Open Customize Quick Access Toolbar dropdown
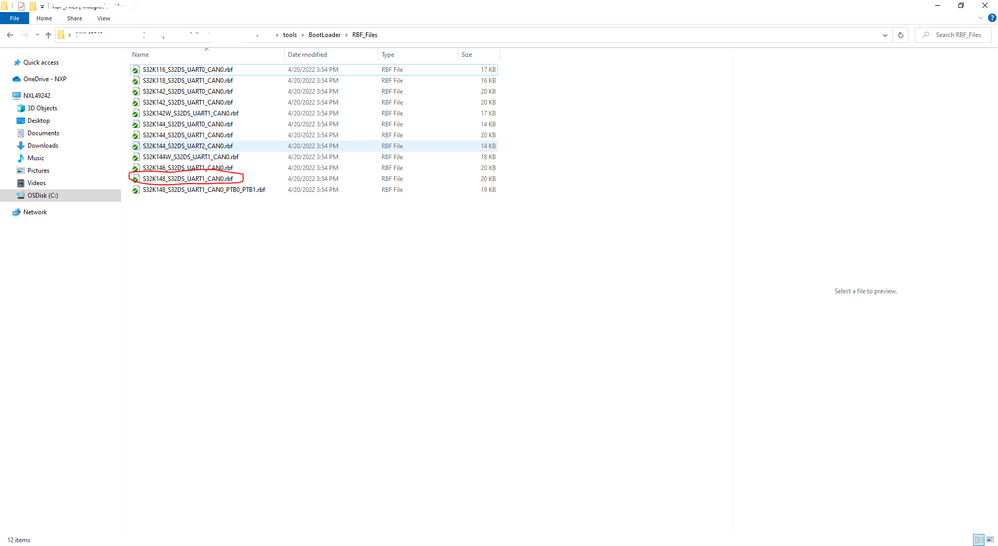Viewport: 998px width, 546px height. 42,6
